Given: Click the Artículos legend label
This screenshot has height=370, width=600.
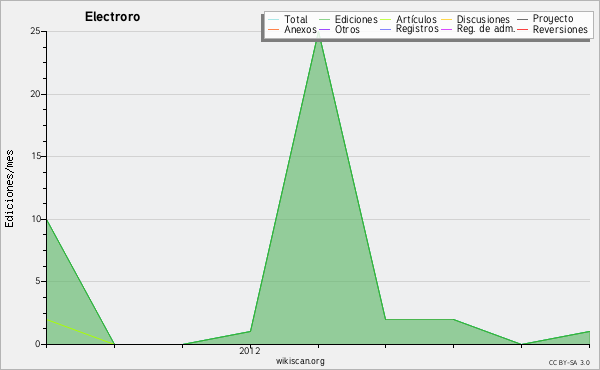Looking at the screenshot, I should (x=416, y=19).
